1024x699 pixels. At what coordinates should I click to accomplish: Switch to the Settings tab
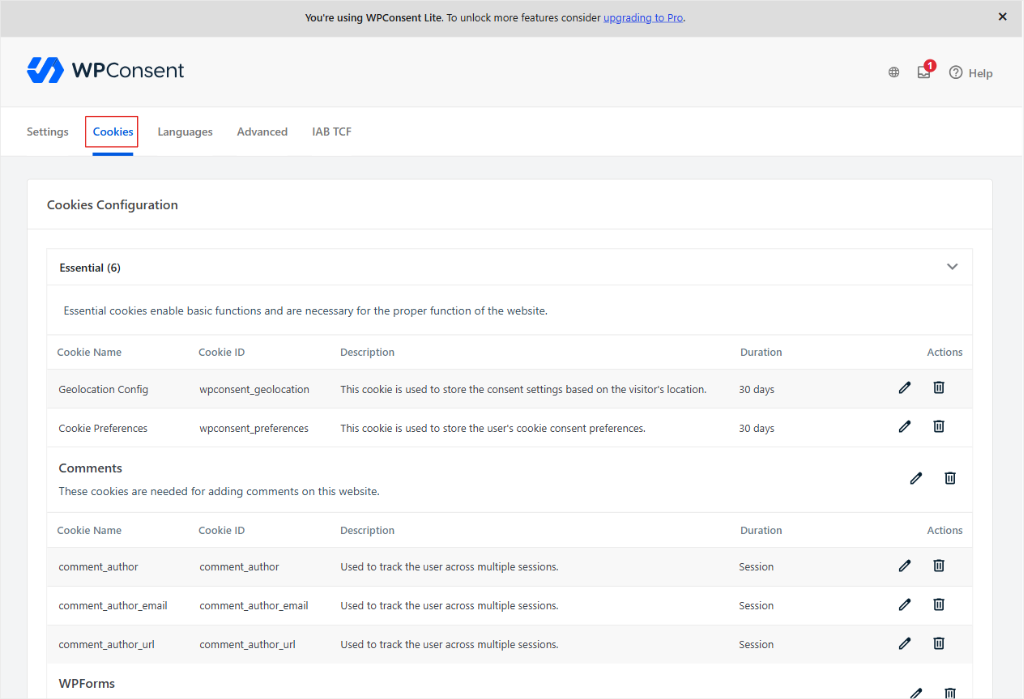point(47,131)
